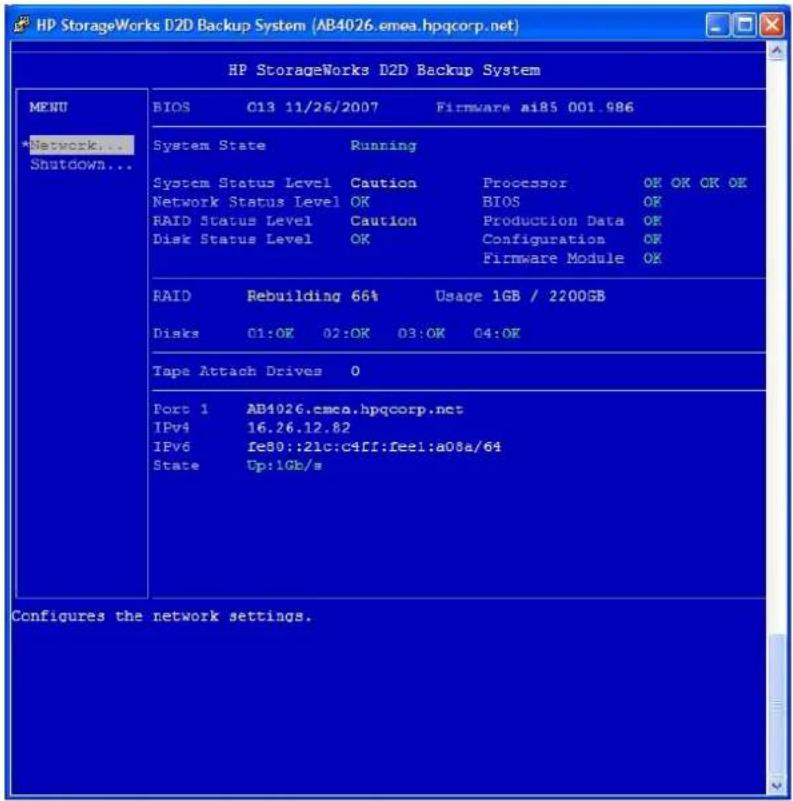Click the application icon in the title bar
The height and width of the screenshot is (801, 793).
[x=22, y=24]
